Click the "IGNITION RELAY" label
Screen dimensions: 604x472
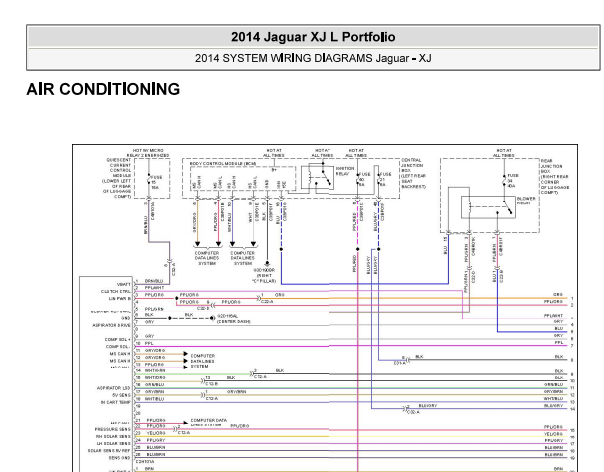345,171
